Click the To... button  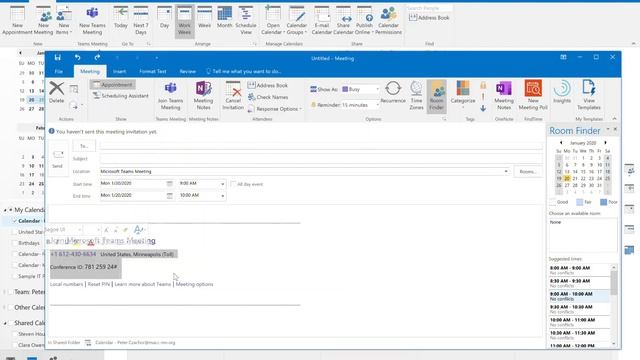coord(84,146)
